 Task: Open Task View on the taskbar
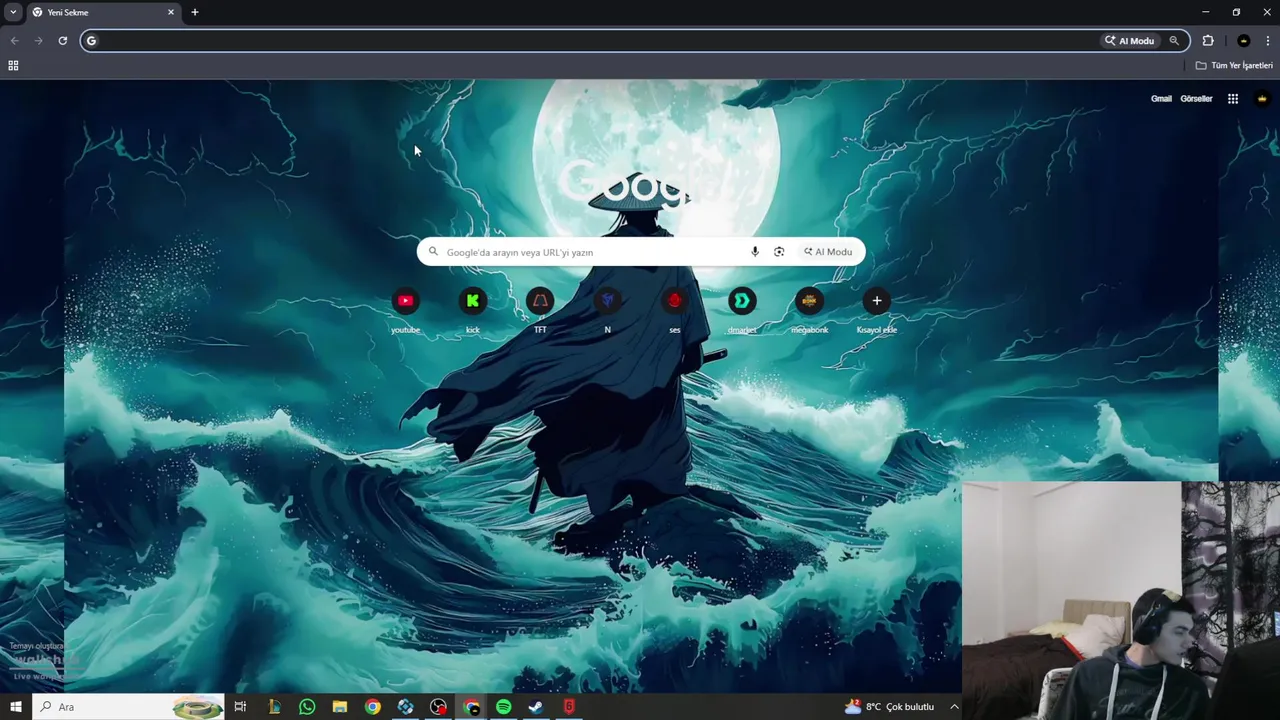[240, 707]
